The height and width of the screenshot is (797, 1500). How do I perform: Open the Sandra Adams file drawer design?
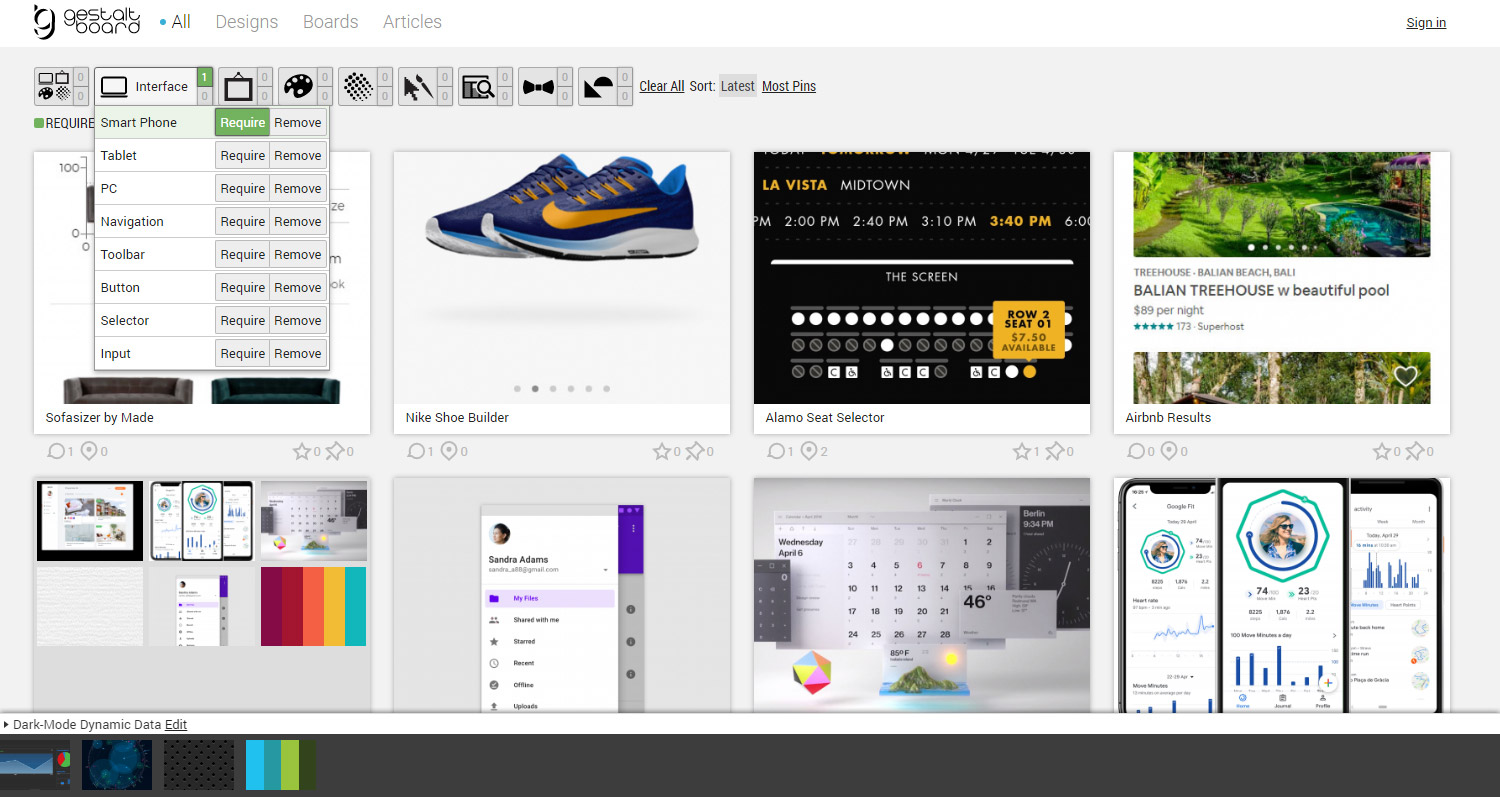[562, 595]
